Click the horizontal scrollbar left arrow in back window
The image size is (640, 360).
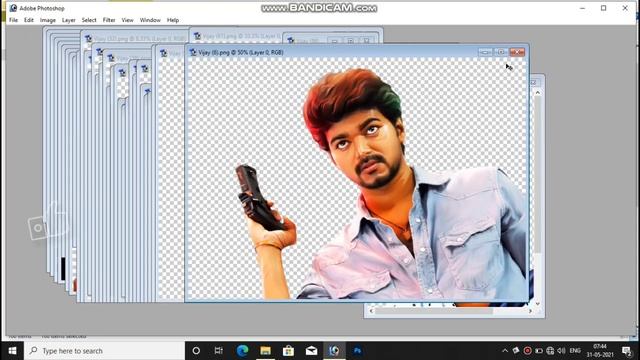(x=371, y=311)
